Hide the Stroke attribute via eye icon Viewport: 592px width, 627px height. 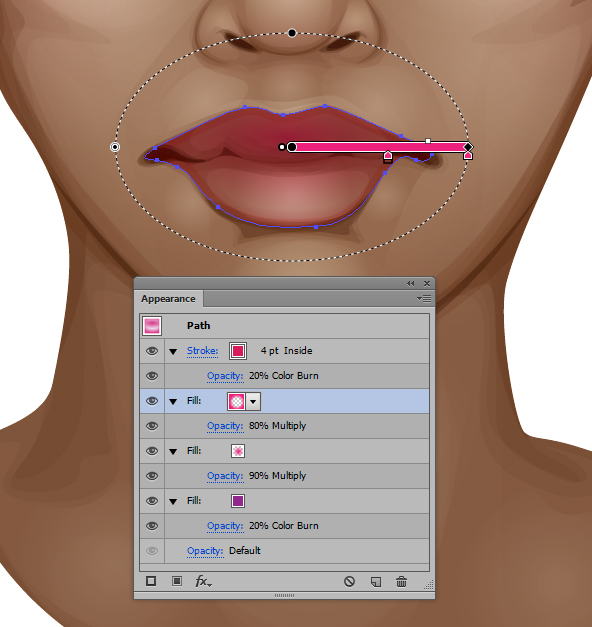(152, 351)
